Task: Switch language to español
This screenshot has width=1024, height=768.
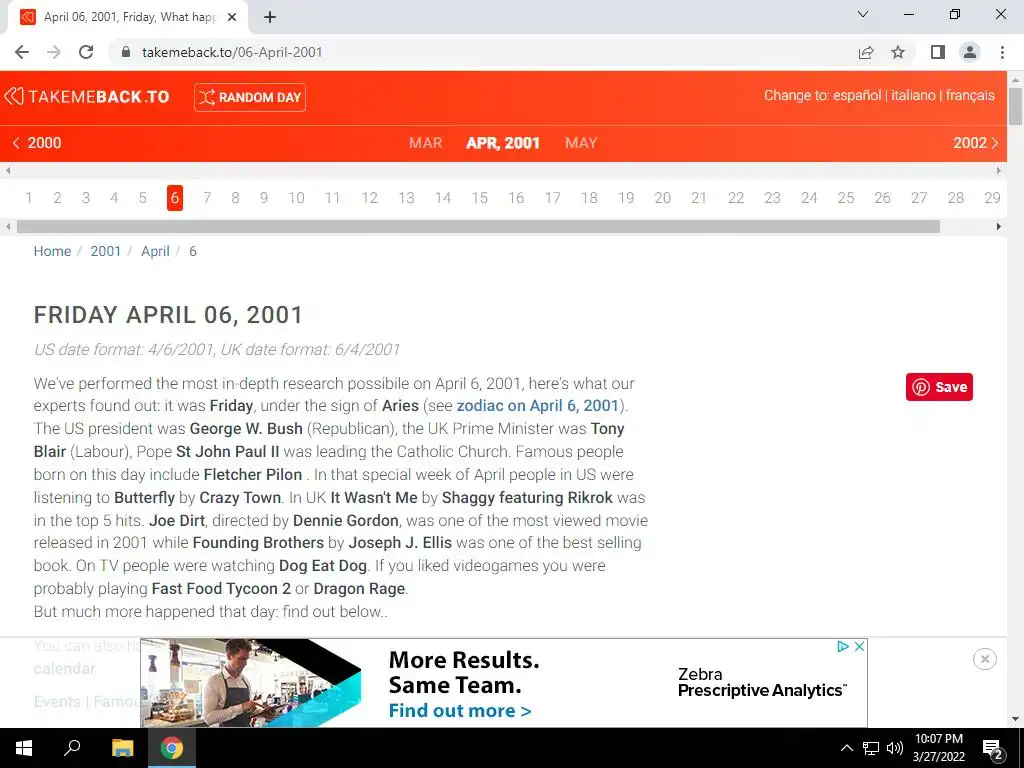Action: pos(857,95)
